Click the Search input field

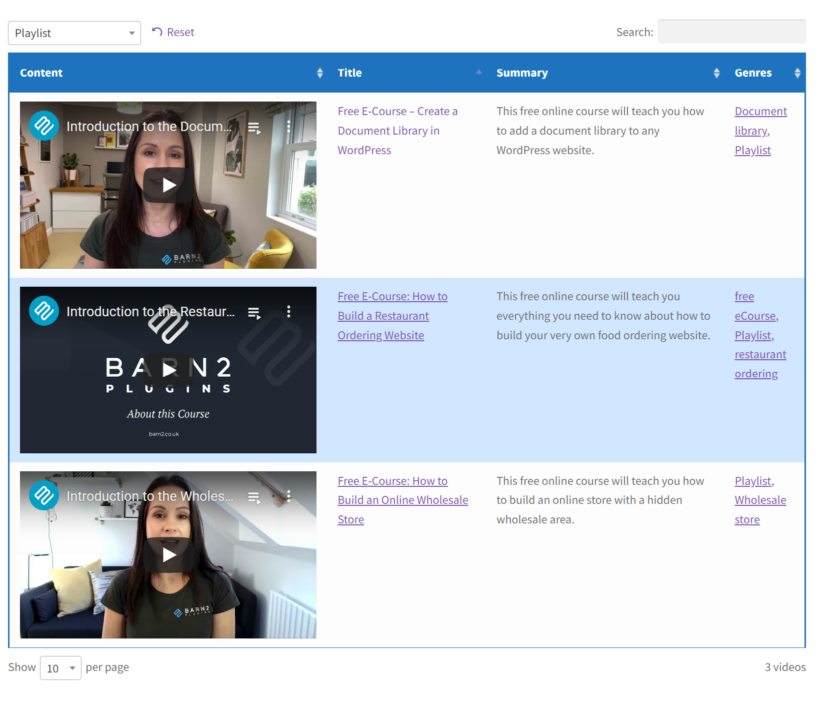click(731, 32)
